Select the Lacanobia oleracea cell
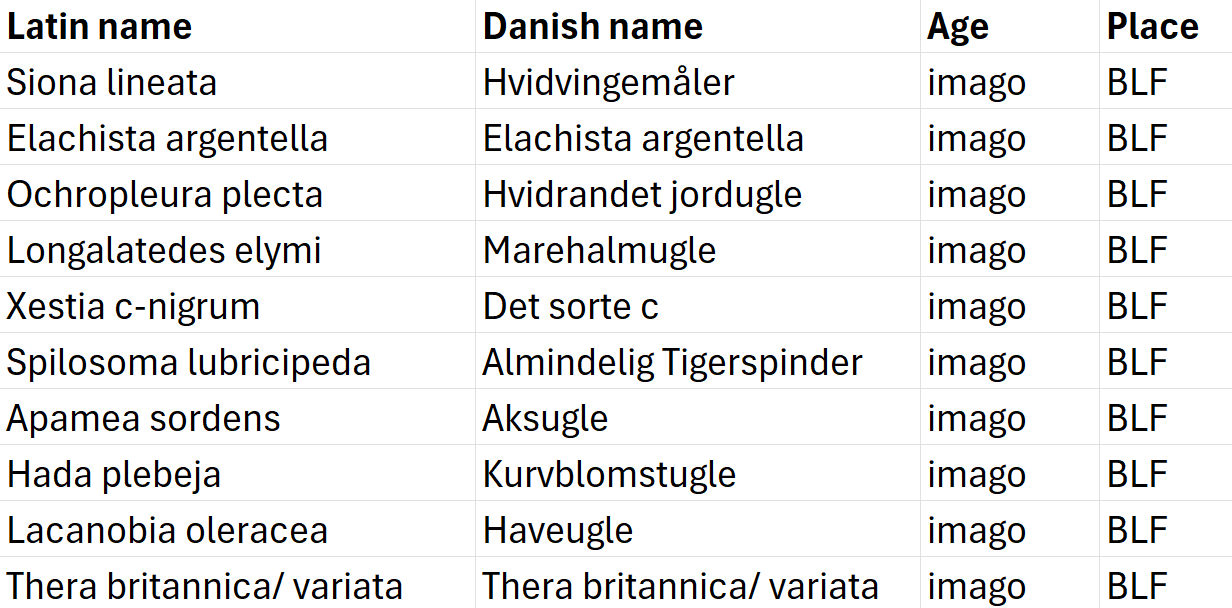This screenshot has height=608, width=1232. (x=238, y=529)
